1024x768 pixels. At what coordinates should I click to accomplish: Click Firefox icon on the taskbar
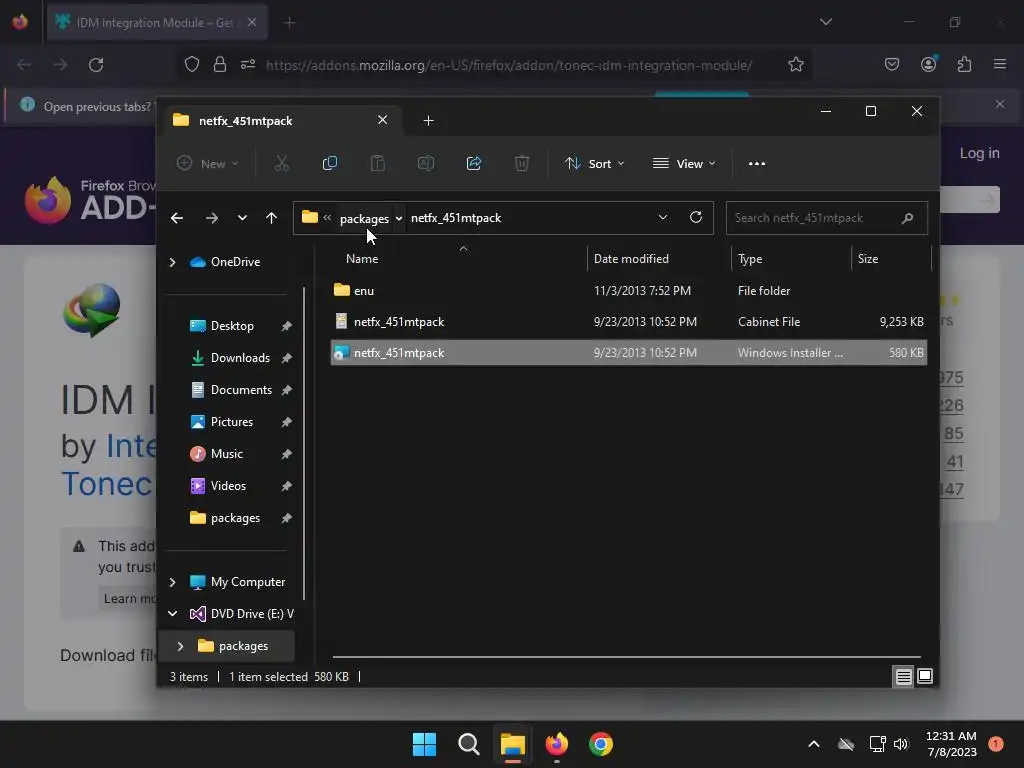tap(557, 744)
